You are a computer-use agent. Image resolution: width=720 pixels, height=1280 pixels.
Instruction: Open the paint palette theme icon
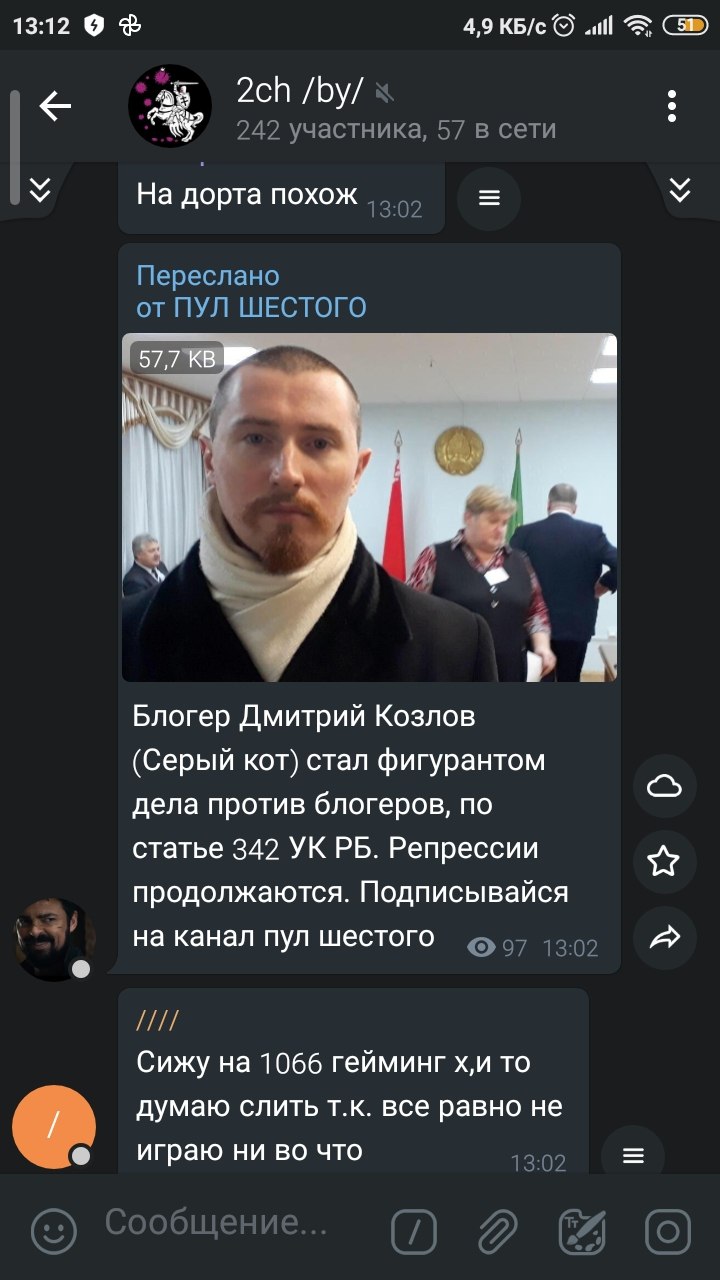coord(582,1230)
